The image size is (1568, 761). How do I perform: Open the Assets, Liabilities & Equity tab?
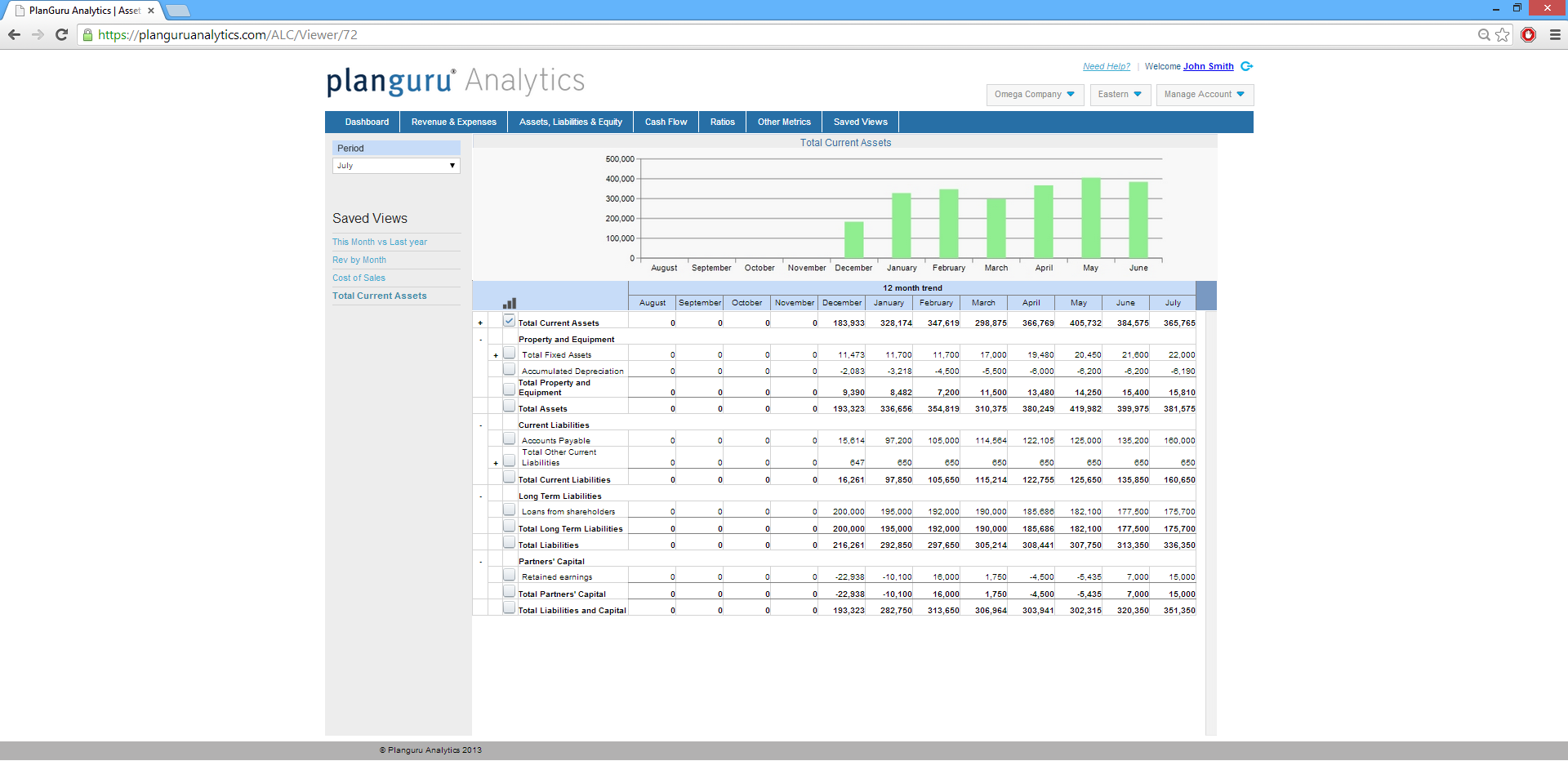(571, 122)
